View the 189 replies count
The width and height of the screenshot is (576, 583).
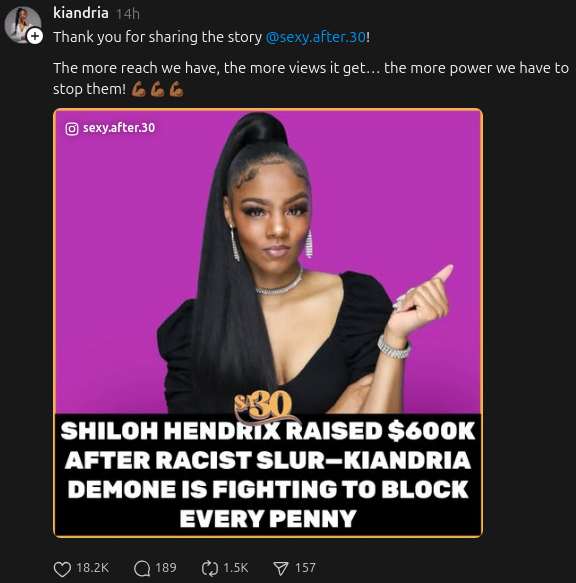pos(166,568)
